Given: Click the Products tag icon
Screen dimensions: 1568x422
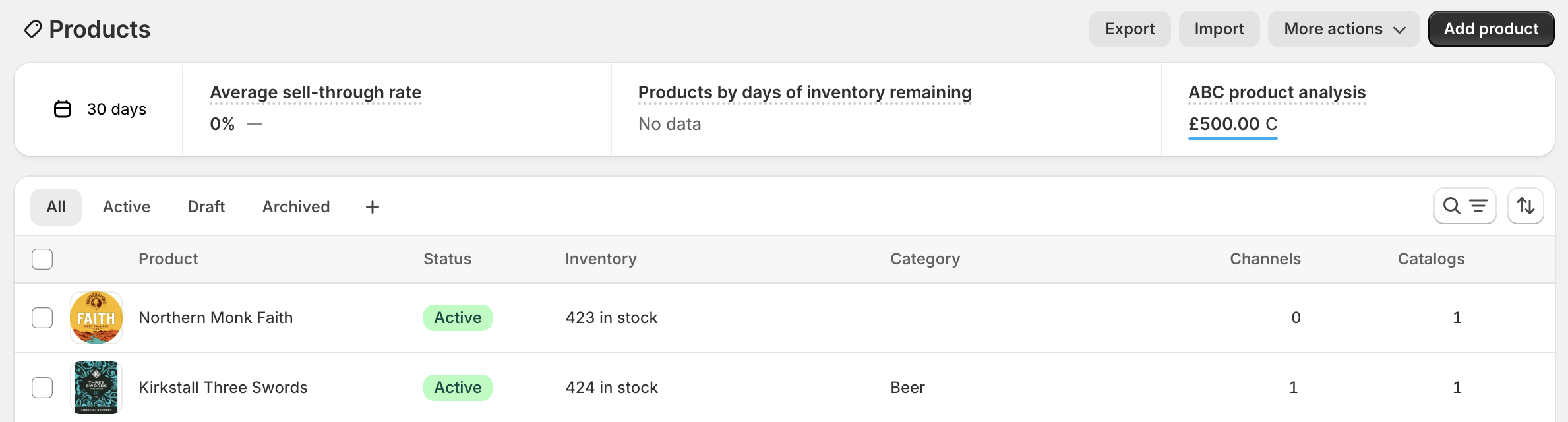Looking at the screenshot, I should [x=33, y=29].
